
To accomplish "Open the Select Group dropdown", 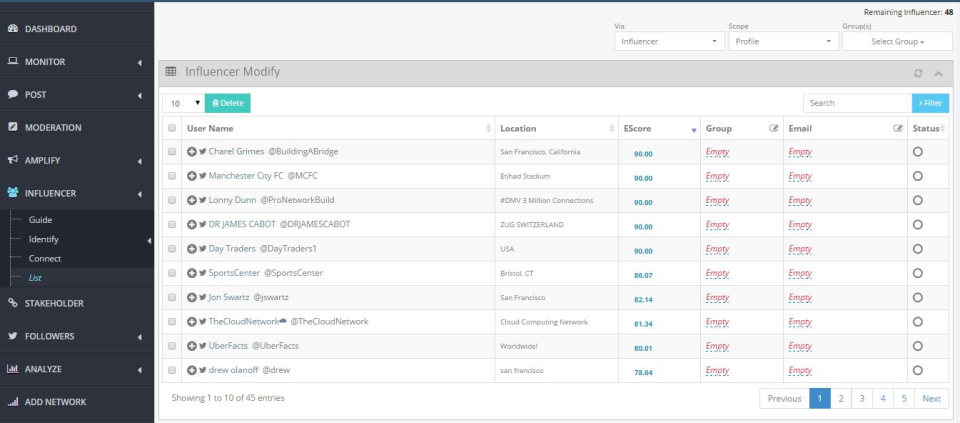I will [897, 42].
